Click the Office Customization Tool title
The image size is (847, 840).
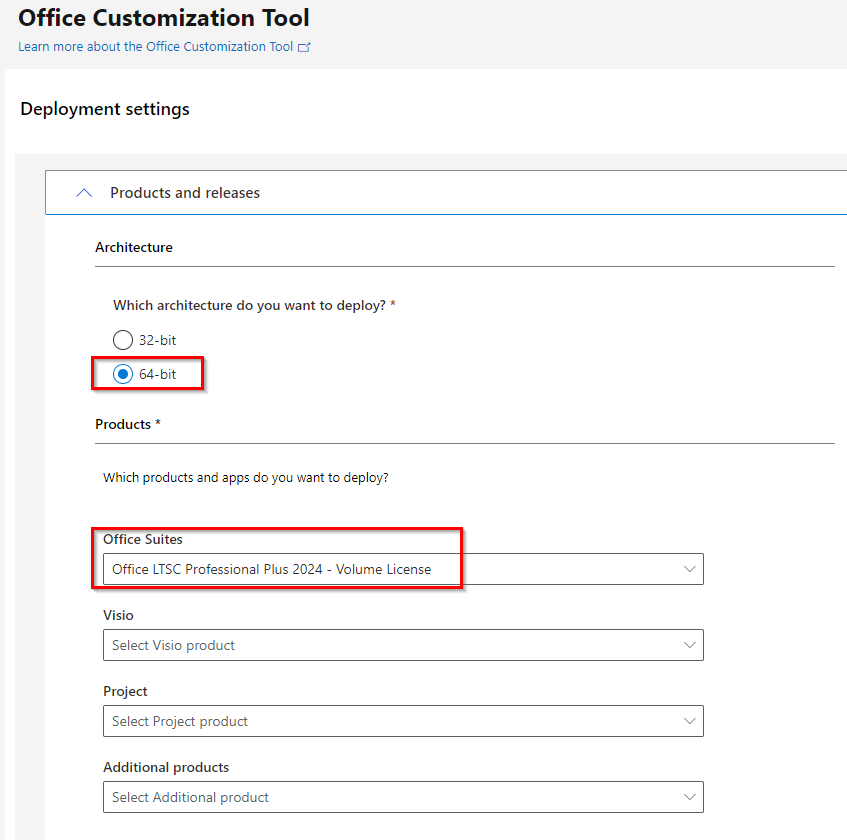pos(164,18)
